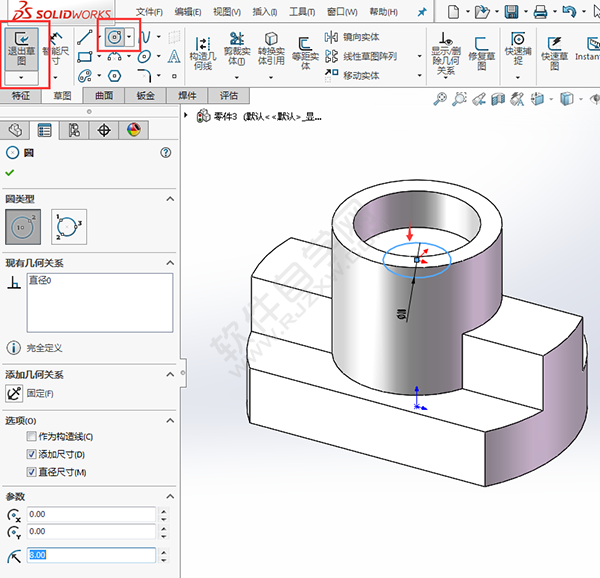Select the Polygon sketch tool
Viewport: 600px width, 578px height.
click(x=114, y=76)
